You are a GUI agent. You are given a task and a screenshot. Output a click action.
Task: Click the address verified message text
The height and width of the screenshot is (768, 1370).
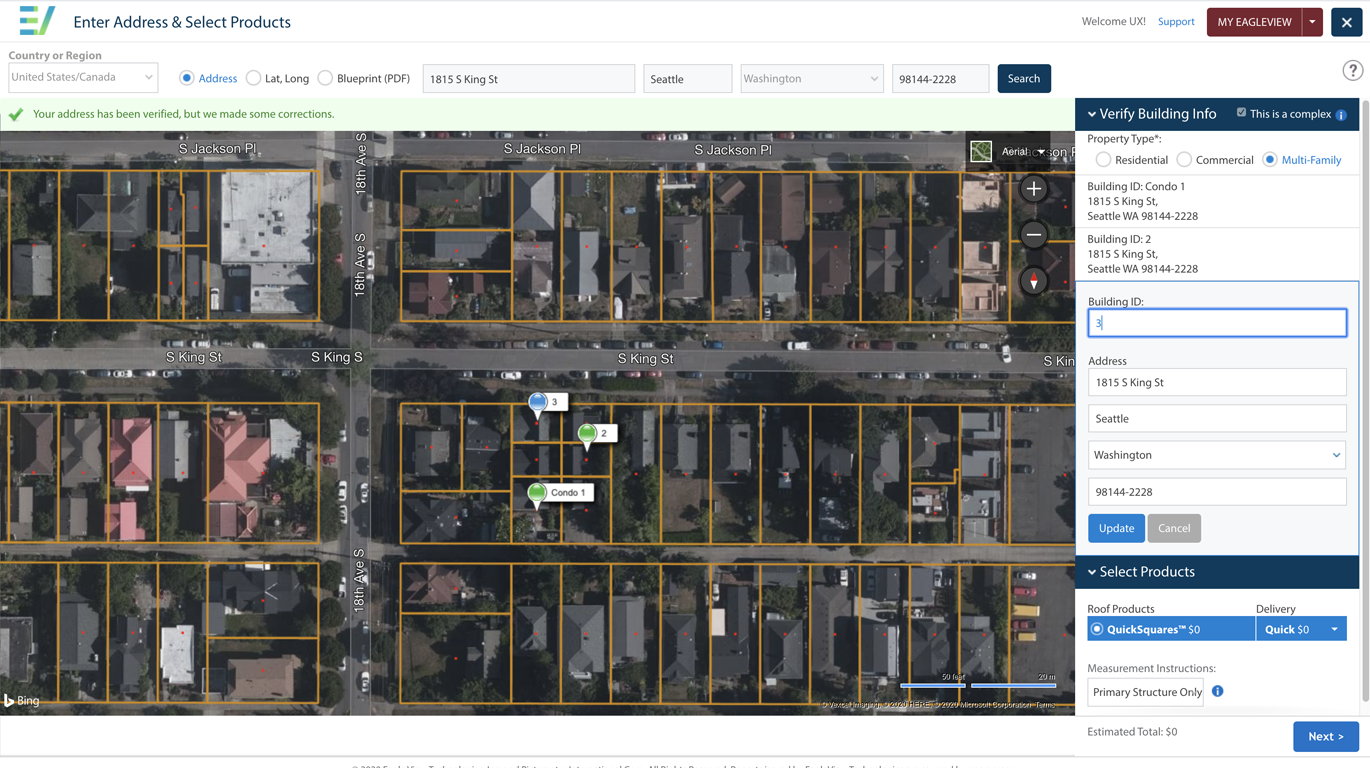pyautogui.click(x=183, y=114)
